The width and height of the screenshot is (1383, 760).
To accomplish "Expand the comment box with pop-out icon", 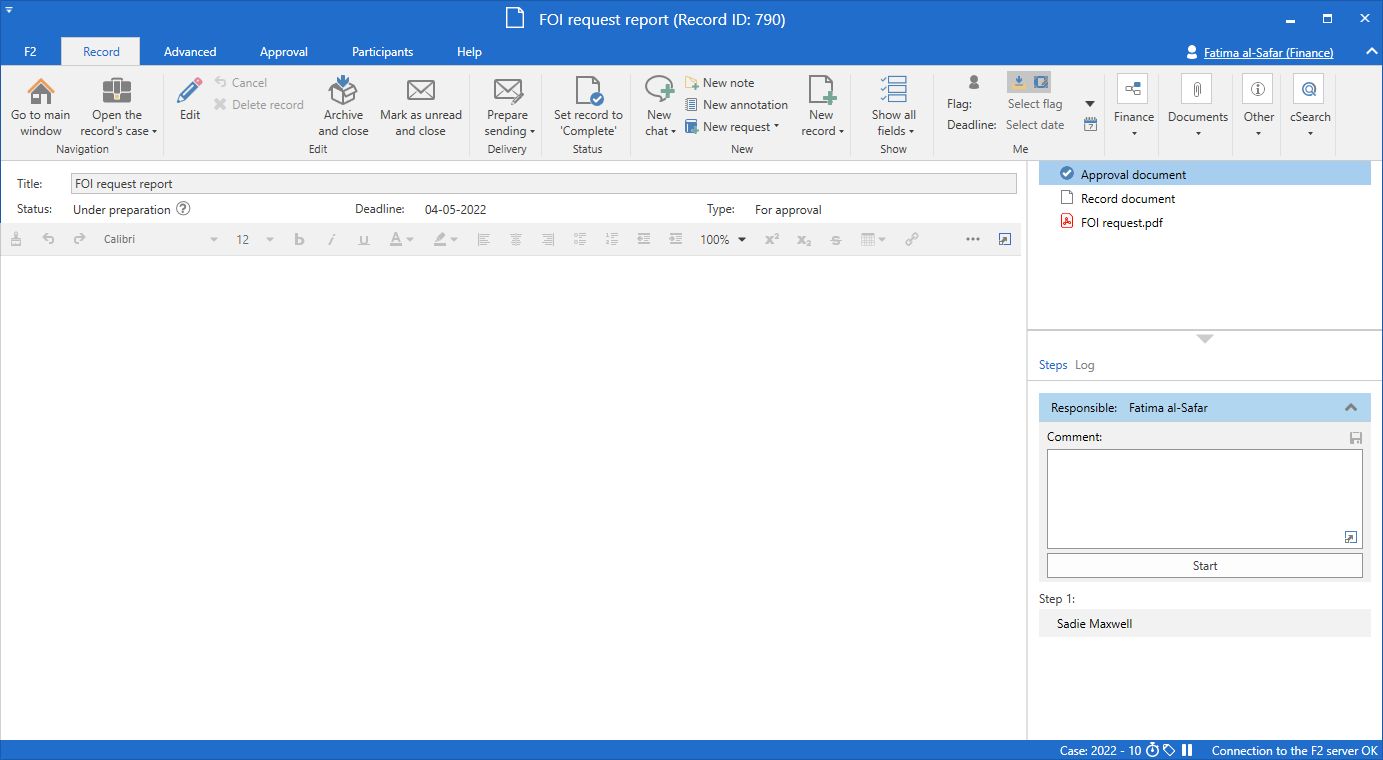I will pos(1350,538).
